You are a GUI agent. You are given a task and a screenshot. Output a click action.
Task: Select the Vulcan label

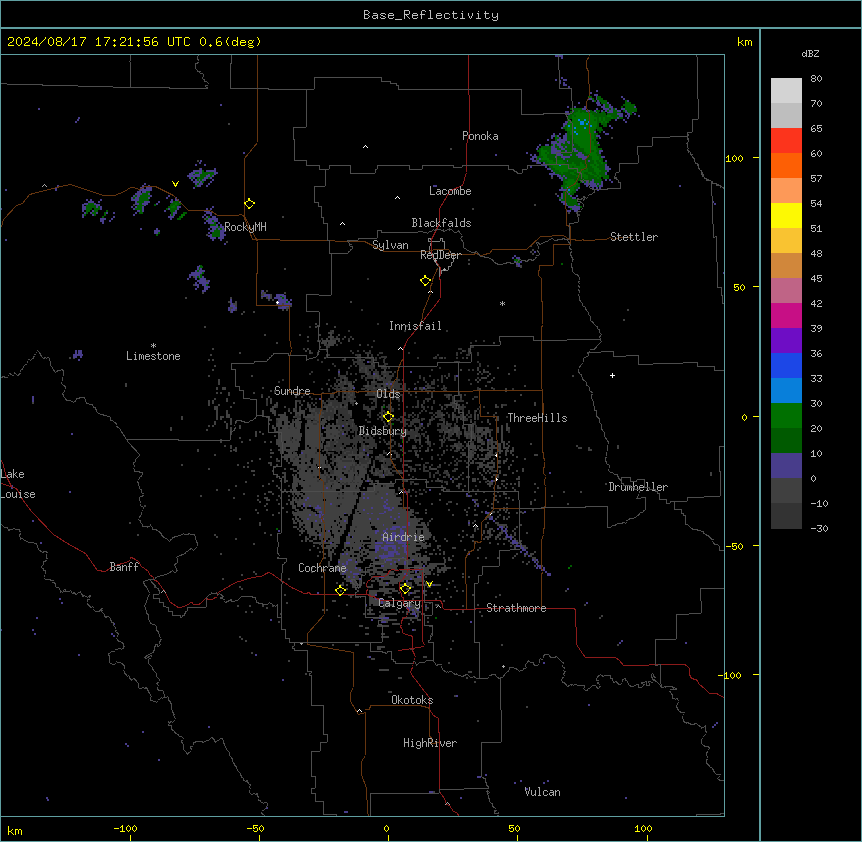[543, 792]
